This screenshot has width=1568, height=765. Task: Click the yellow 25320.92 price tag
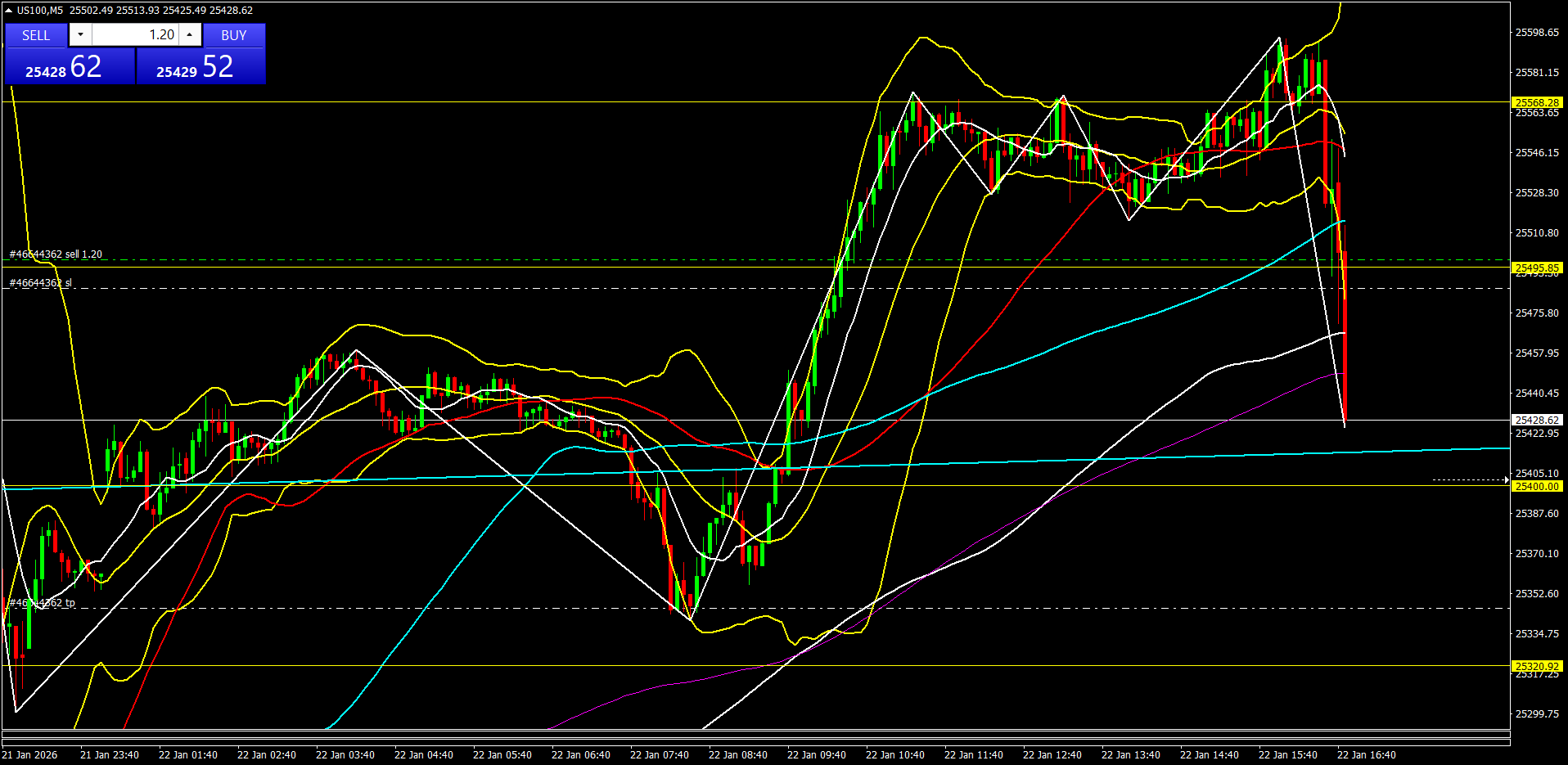tap(1536, 666)
